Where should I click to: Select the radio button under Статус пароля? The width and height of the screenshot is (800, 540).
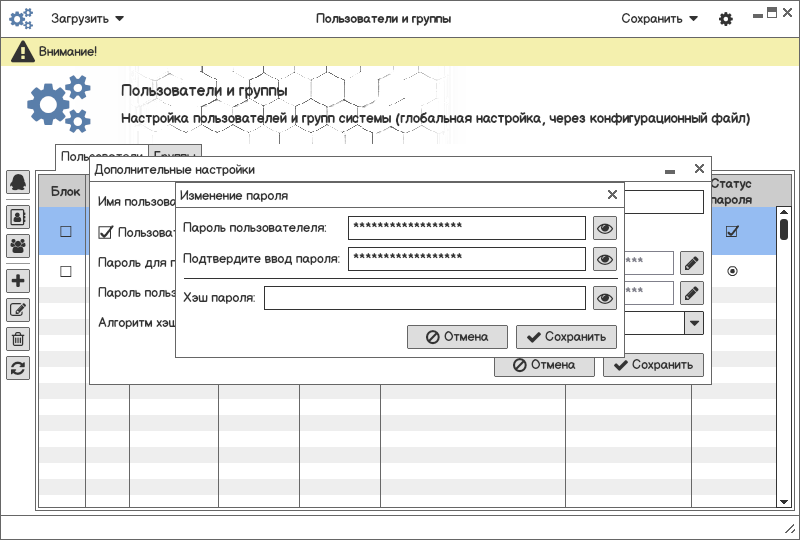(x=732, y=271)
